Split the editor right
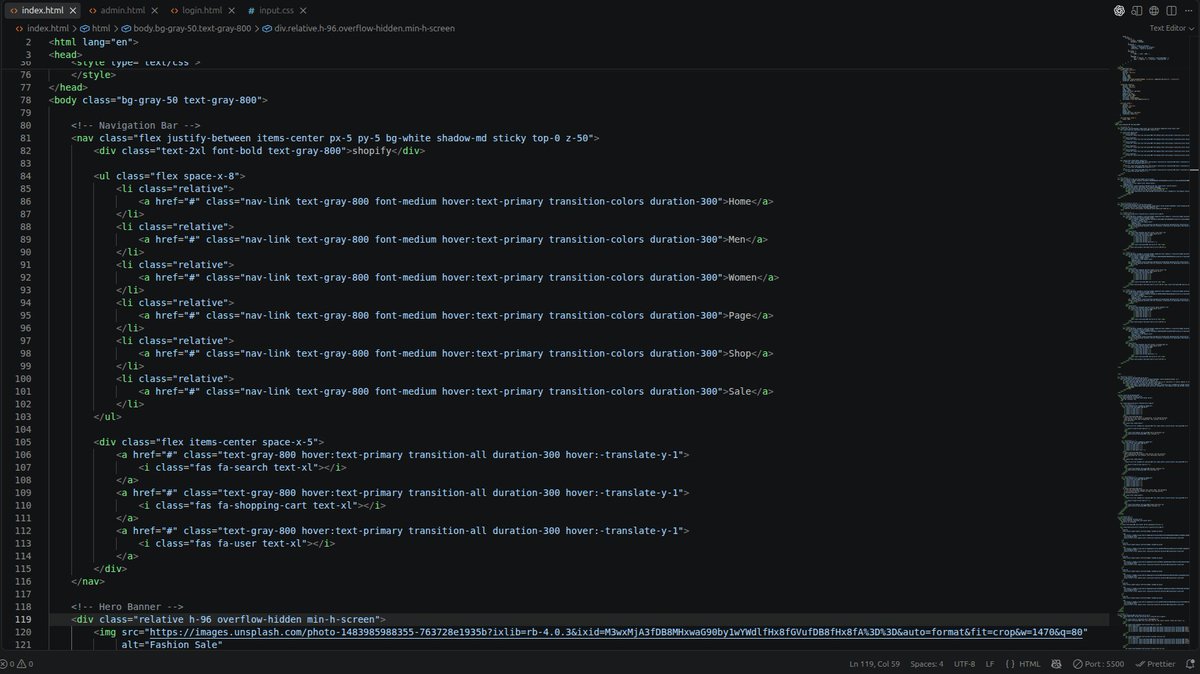Screen dimensions: 1200x674 tap(1170, 10)
